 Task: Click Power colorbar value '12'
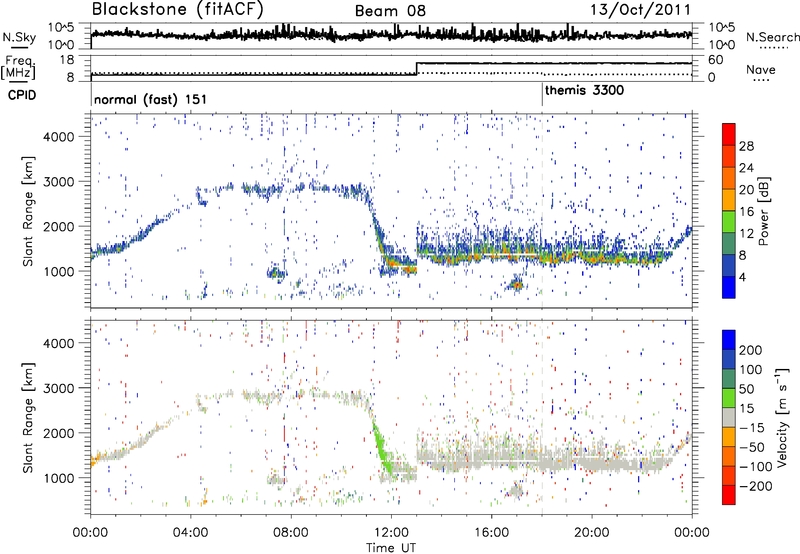tap(746, 234)
